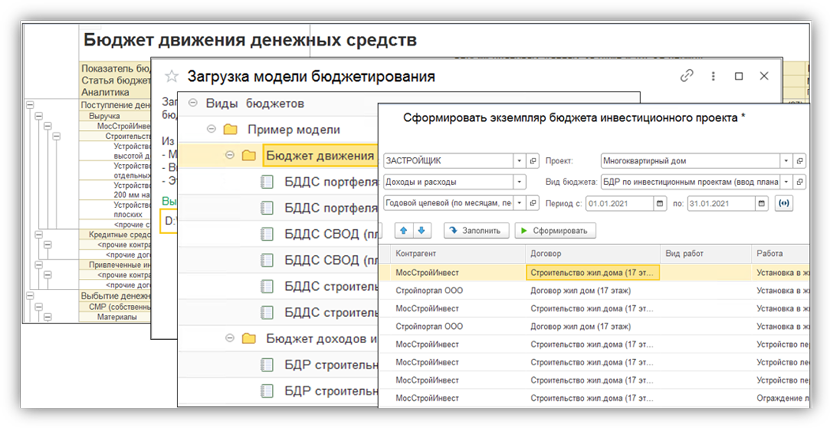
Task: Open the 'Доходы и расходы' dropdown list
Action: pos(519,182)
